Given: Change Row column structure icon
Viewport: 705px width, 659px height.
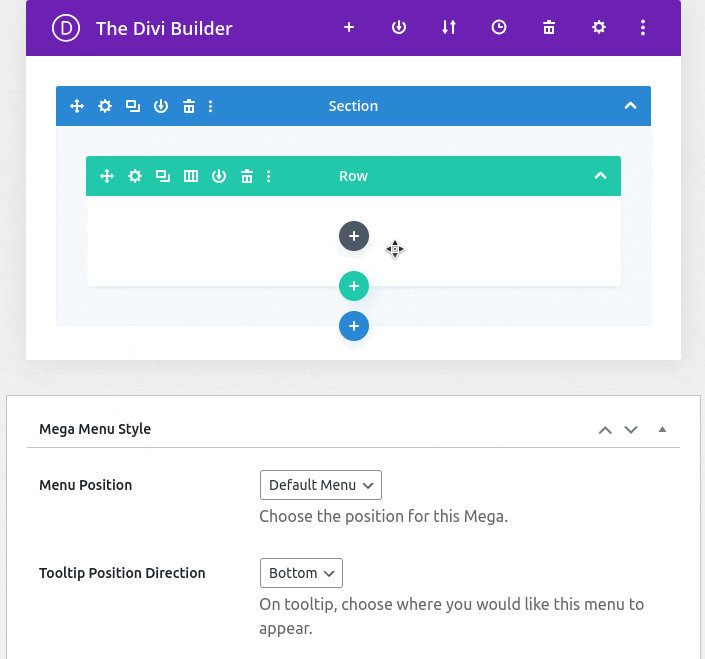Looking at the screenshot, I should [191, 176].
